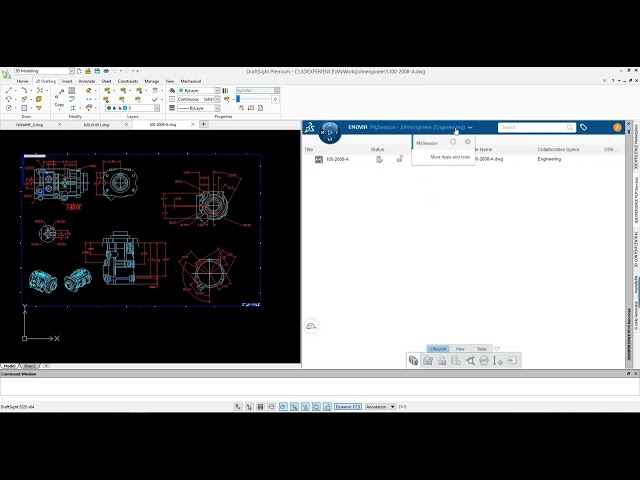Click the refresh icon beside MySession
The image size is (640, 480).
tap(453, 142)
